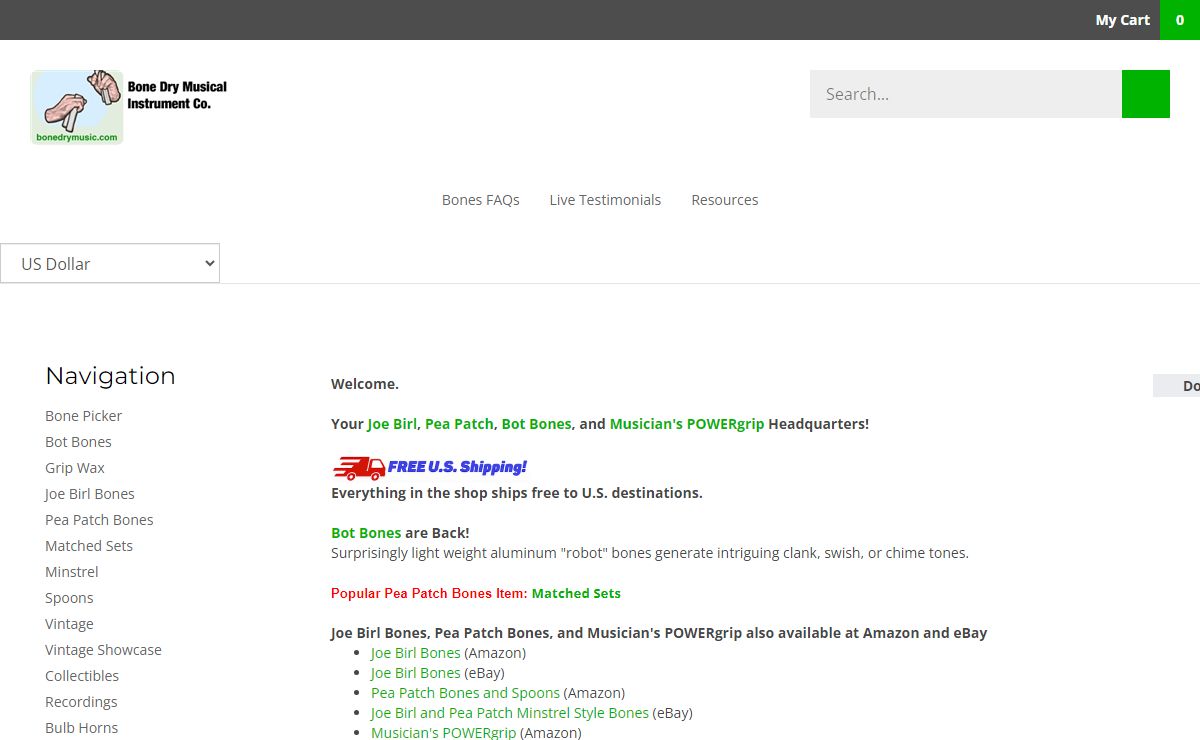The height and width of the screenshot is (740, 1200).
Task: Open the US Dollar currency dropdown
Action: pos(110,263)
